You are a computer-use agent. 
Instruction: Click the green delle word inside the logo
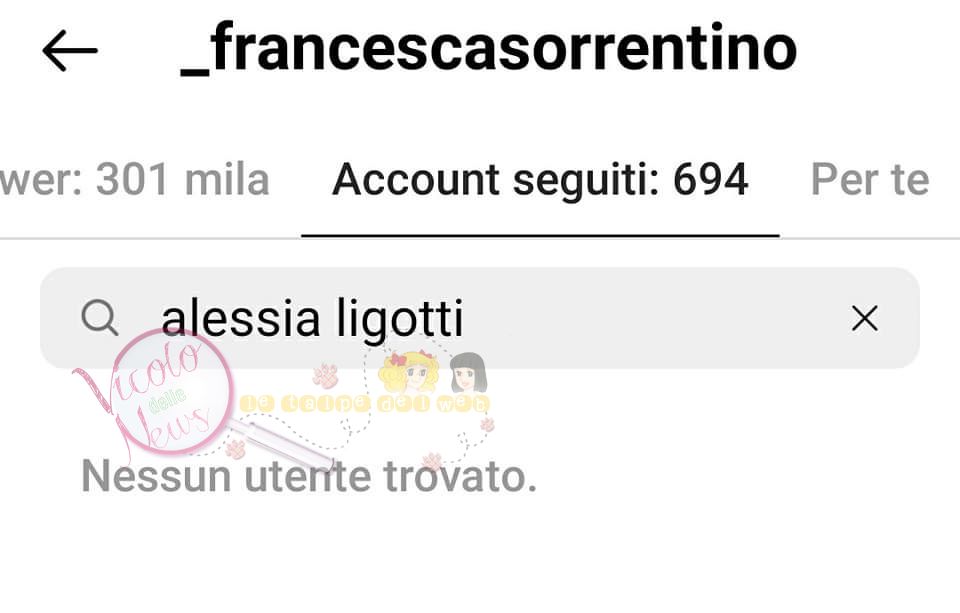pos(167,401)
